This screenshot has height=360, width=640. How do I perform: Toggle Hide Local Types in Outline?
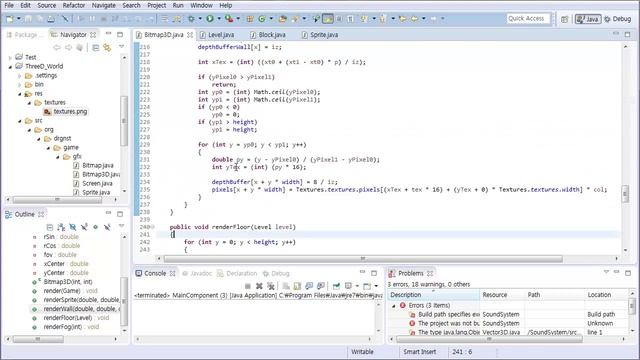107,227
